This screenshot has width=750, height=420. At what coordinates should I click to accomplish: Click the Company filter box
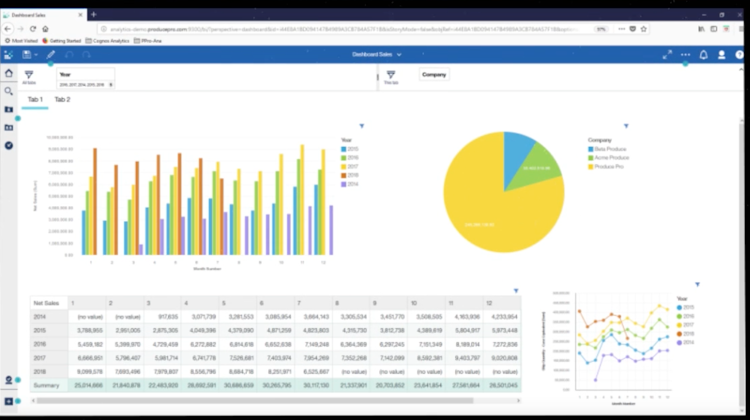tap(434, 75)
